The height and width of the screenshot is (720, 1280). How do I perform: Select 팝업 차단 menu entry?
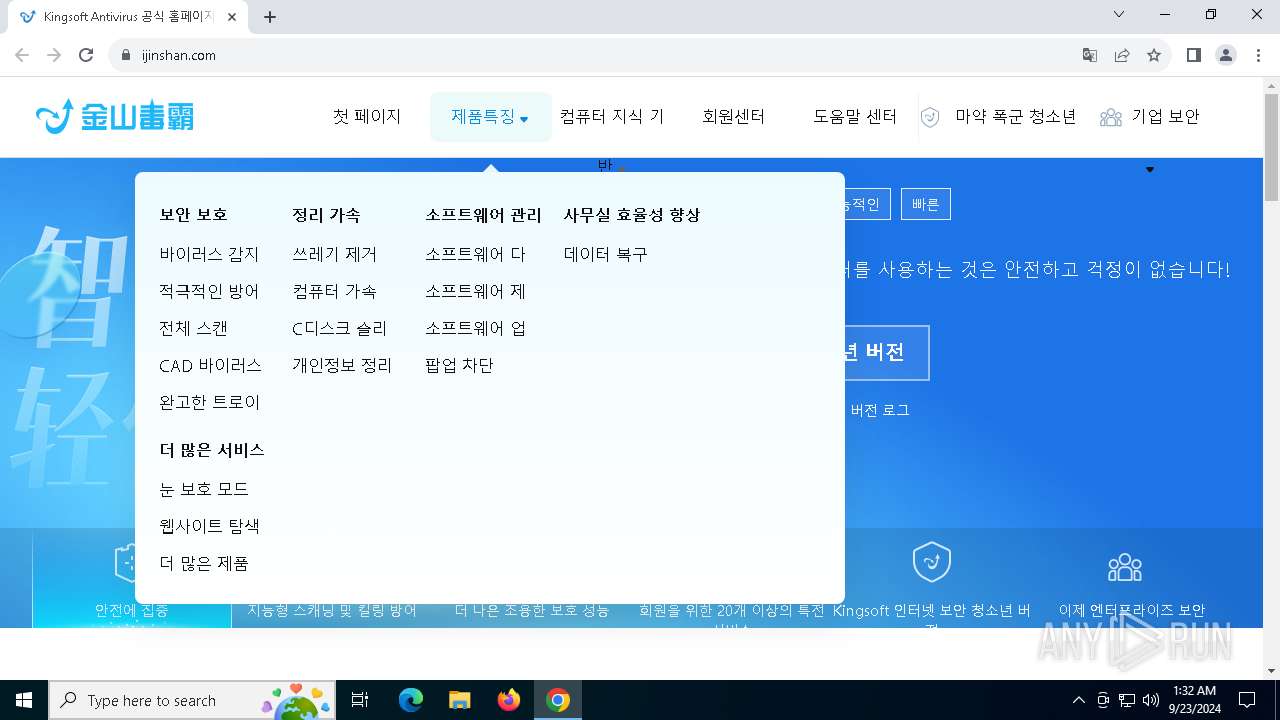click(459, 365)
